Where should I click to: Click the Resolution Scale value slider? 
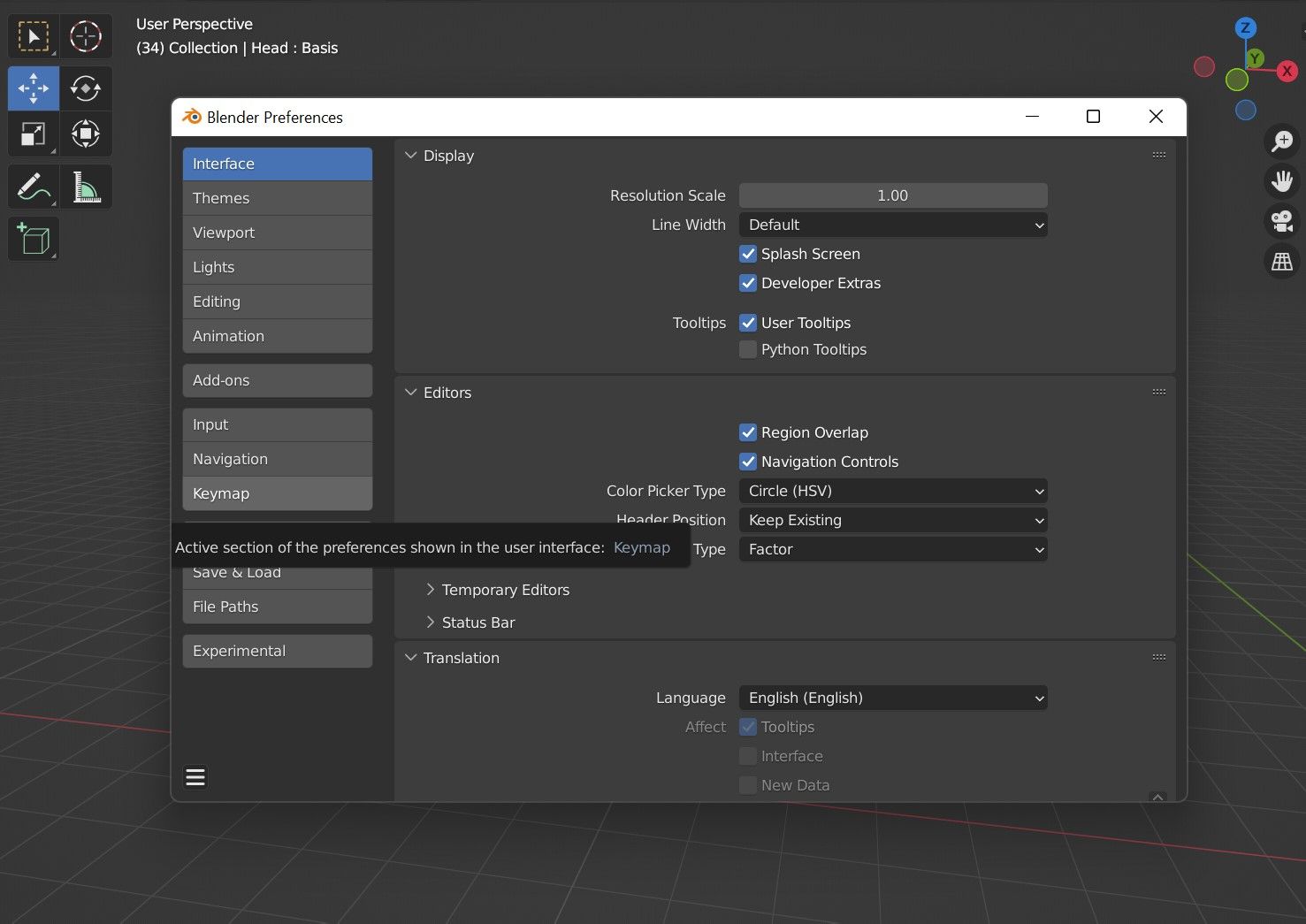point(892,195)
